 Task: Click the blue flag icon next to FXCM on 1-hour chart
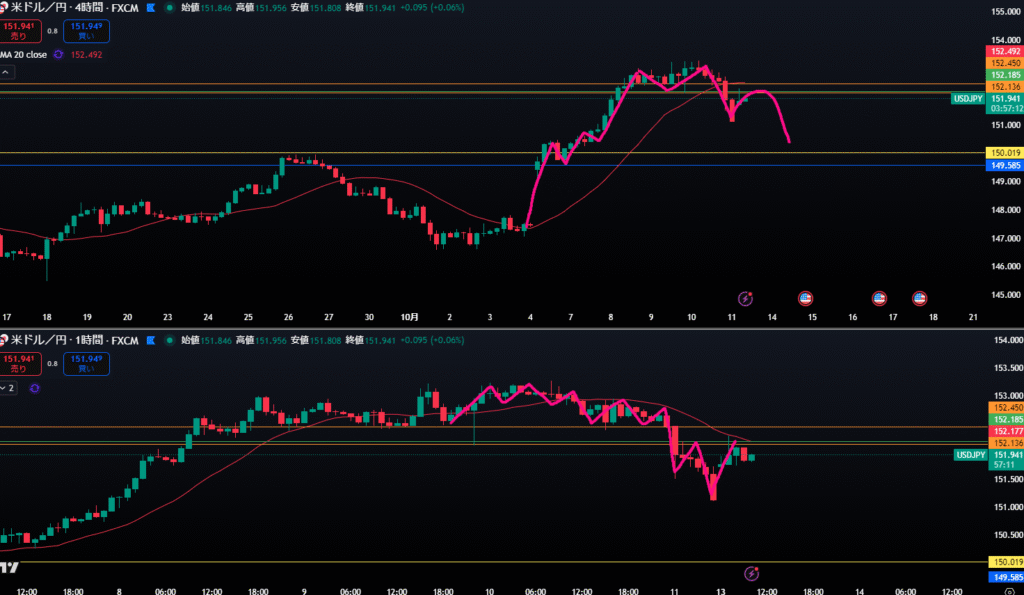point(150,341)
